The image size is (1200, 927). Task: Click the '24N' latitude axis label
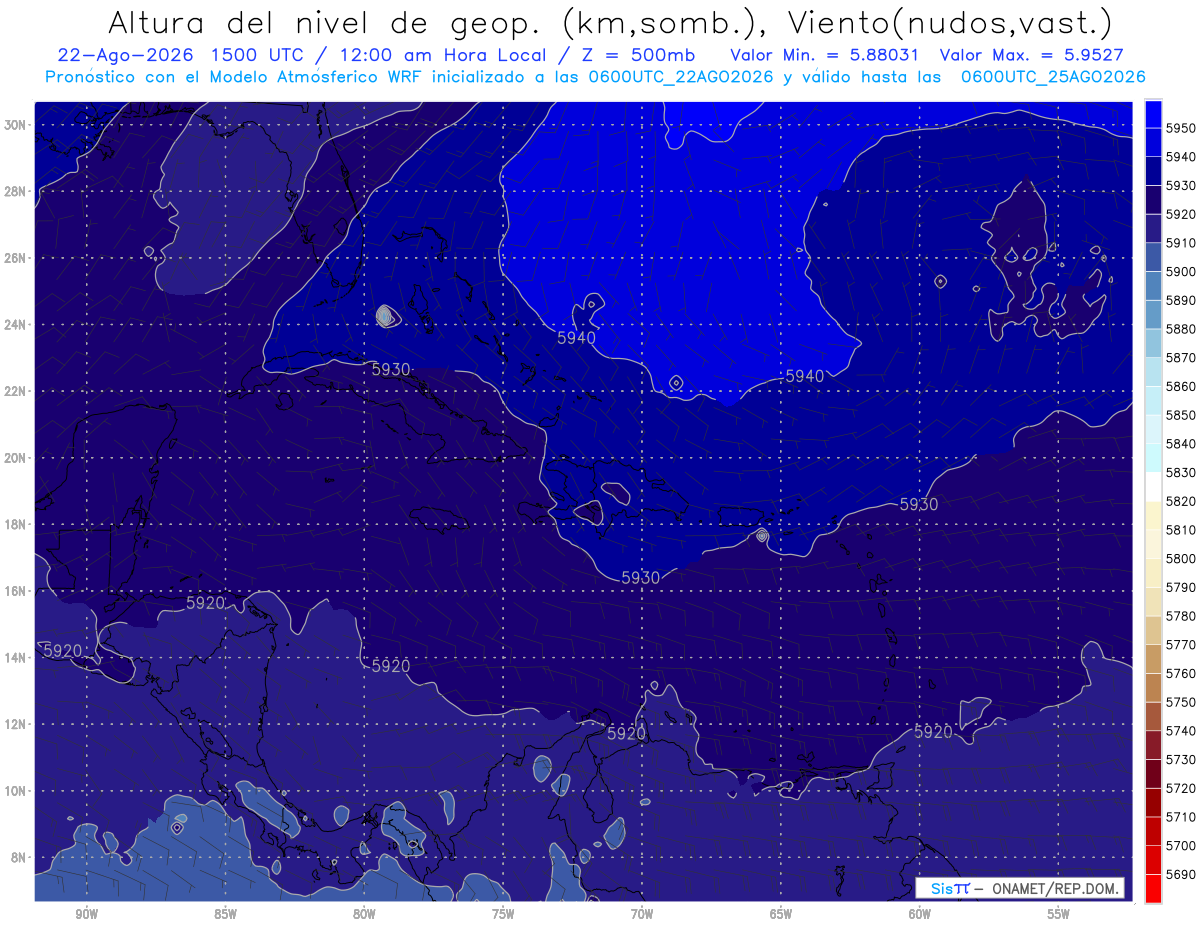click(14, 325)
